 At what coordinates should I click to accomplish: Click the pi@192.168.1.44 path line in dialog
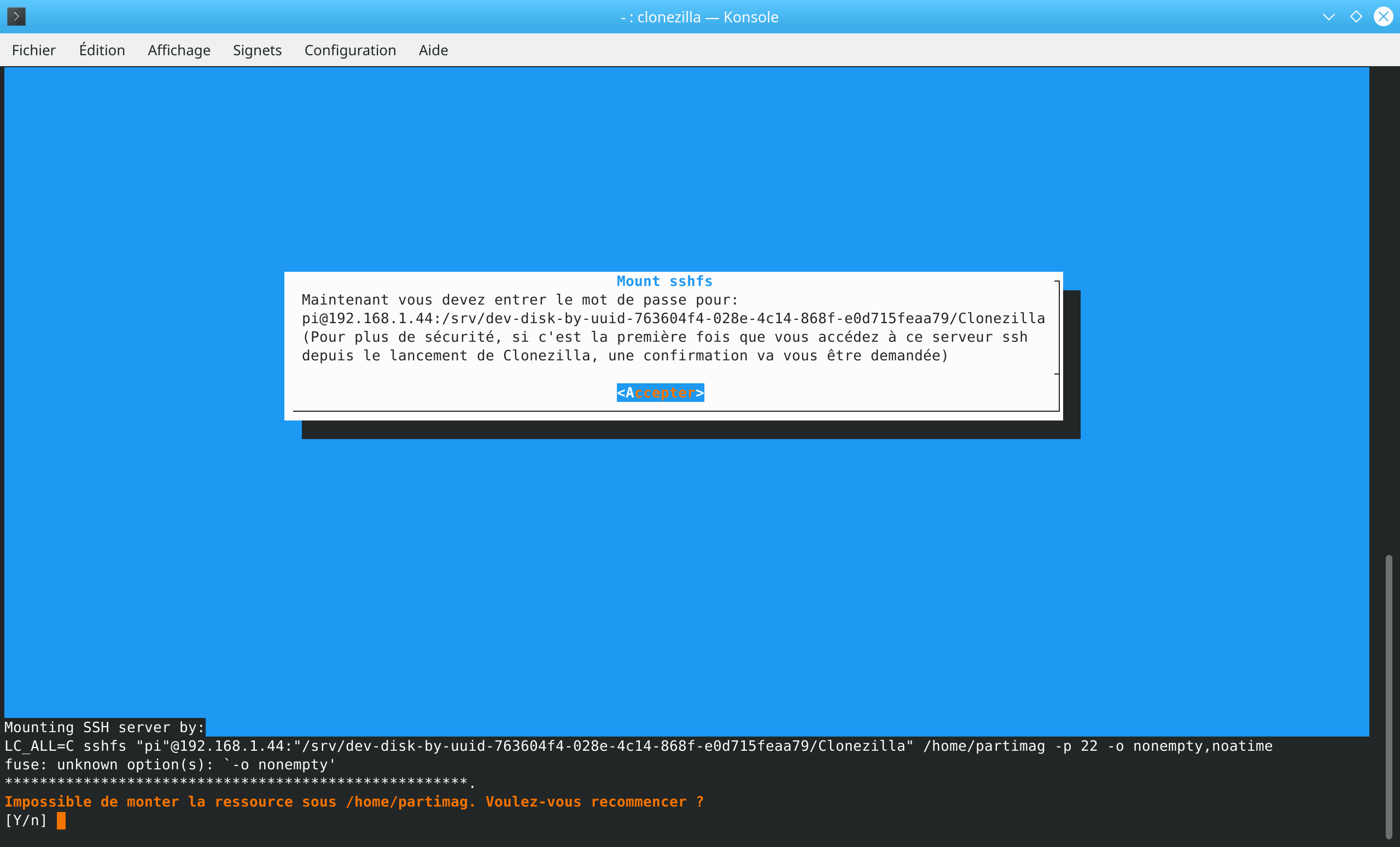point(673,318)
